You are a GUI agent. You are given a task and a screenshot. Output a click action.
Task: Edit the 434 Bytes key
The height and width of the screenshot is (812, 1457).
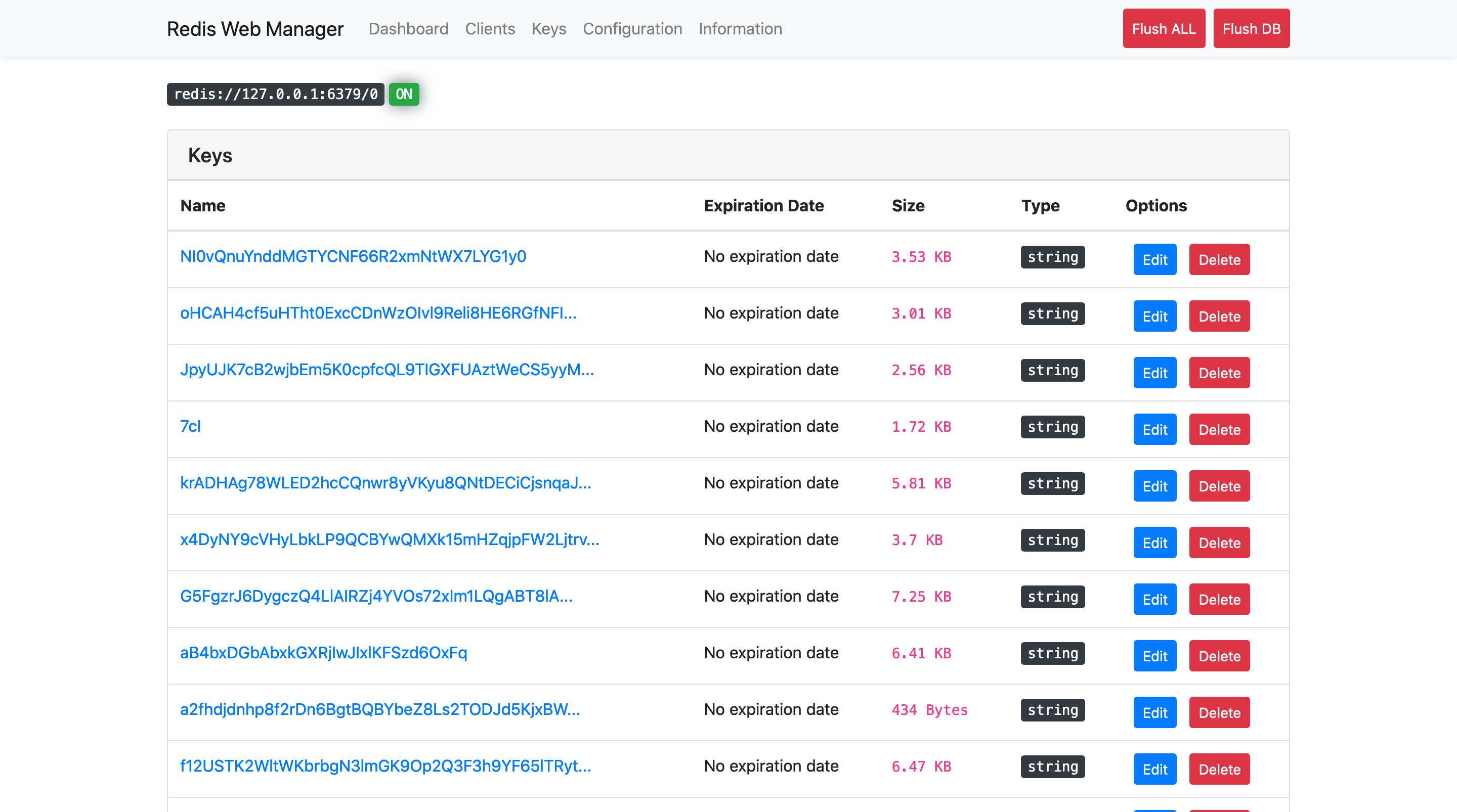tap(1154, 713)
